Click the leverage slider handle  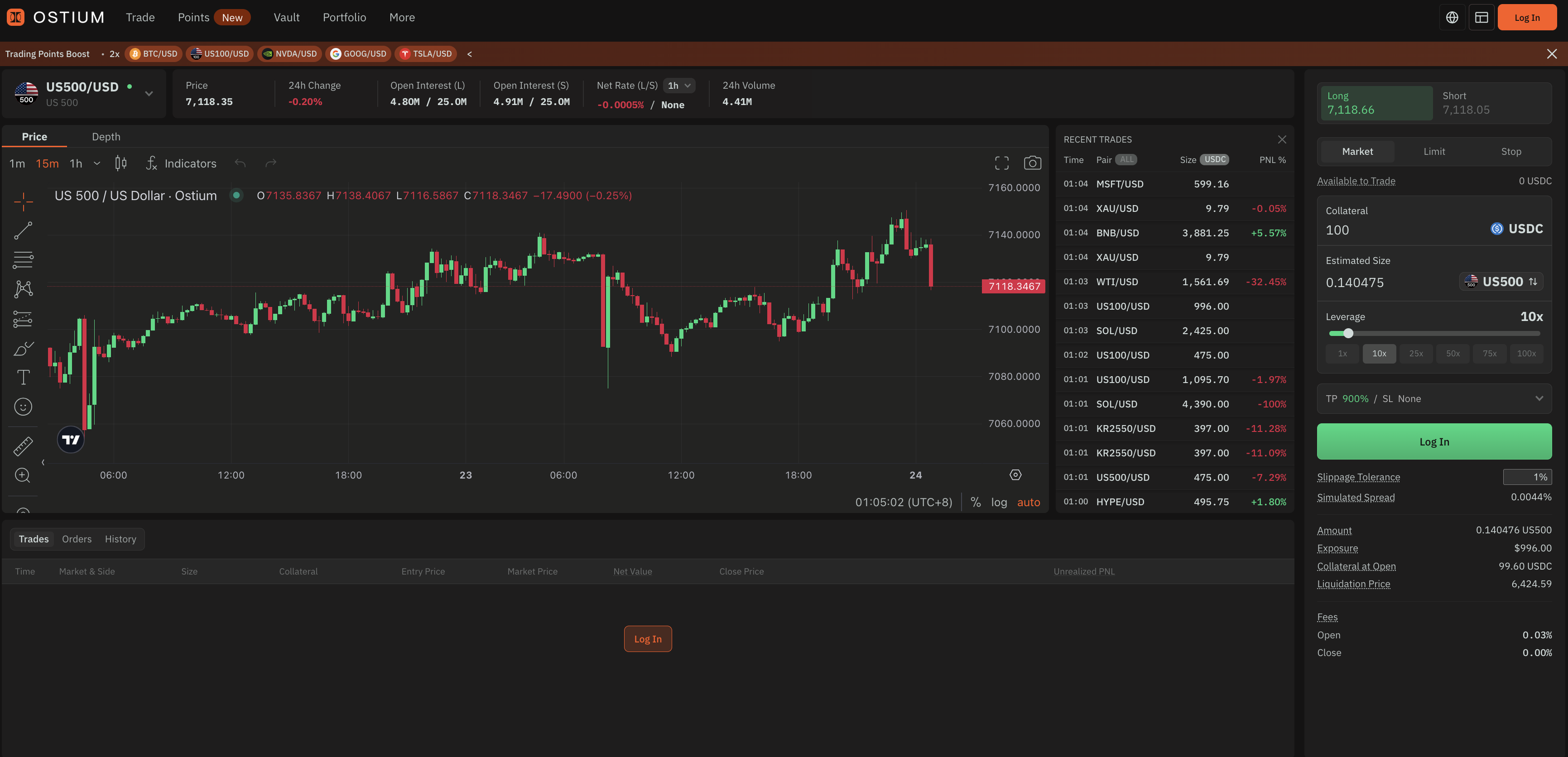click(x=1348, y=334)
